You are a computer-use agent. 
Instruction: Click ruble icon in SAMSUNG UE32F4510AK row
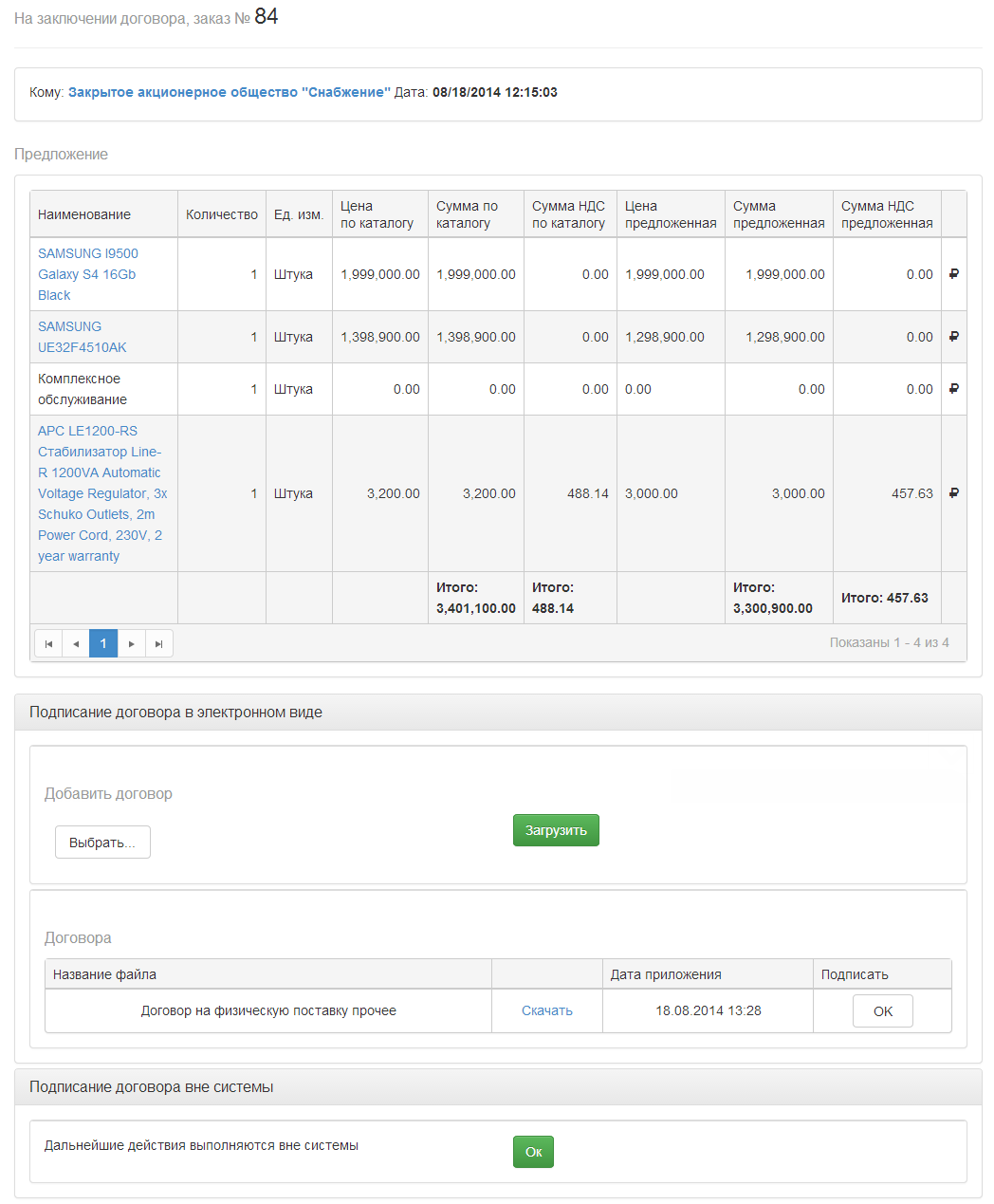(953, 337)
